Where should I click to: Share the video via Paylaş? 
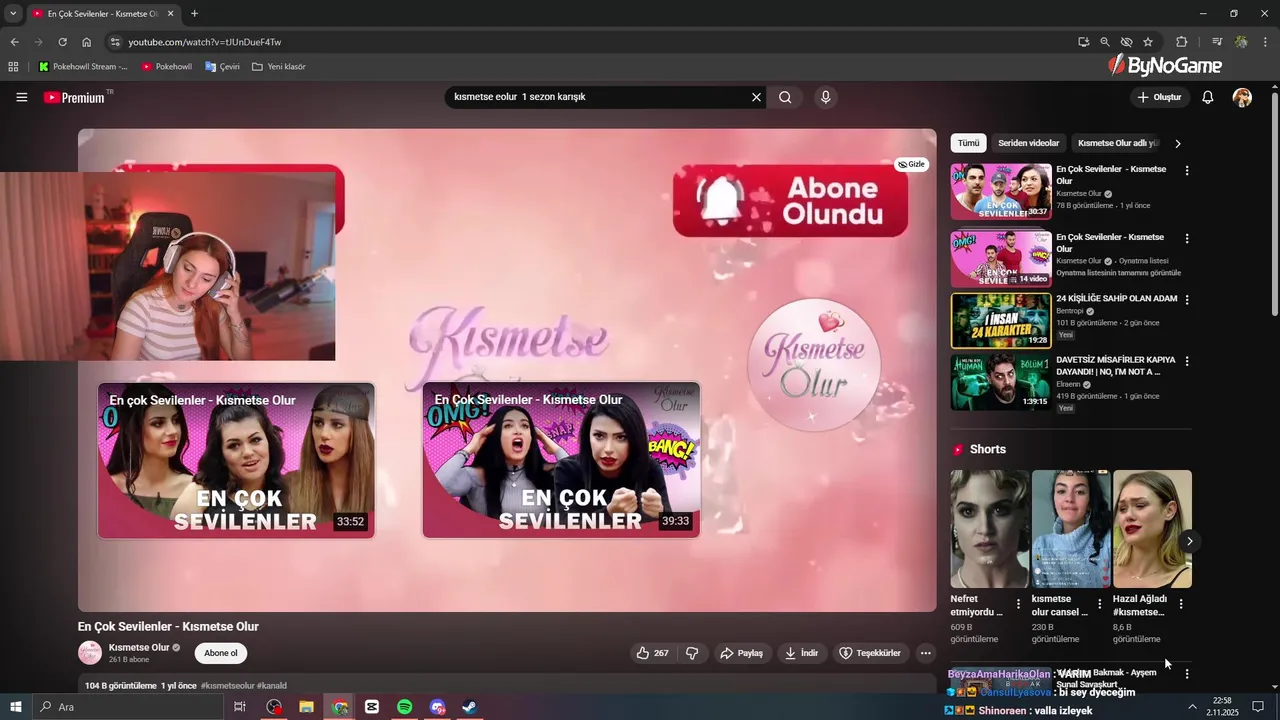[741, 653]
